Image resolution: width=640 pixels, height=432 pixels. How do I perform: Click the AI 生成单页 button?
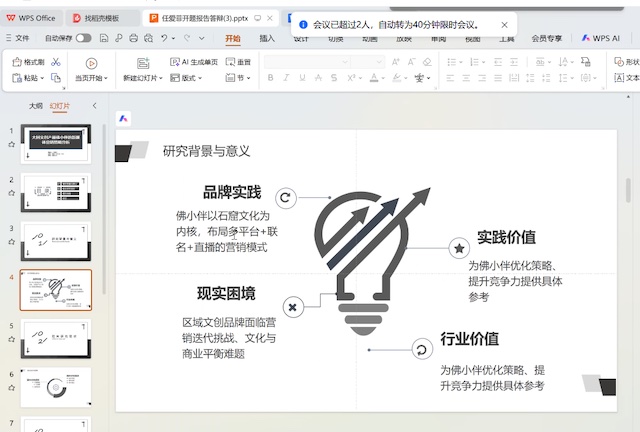coord(194,62)
